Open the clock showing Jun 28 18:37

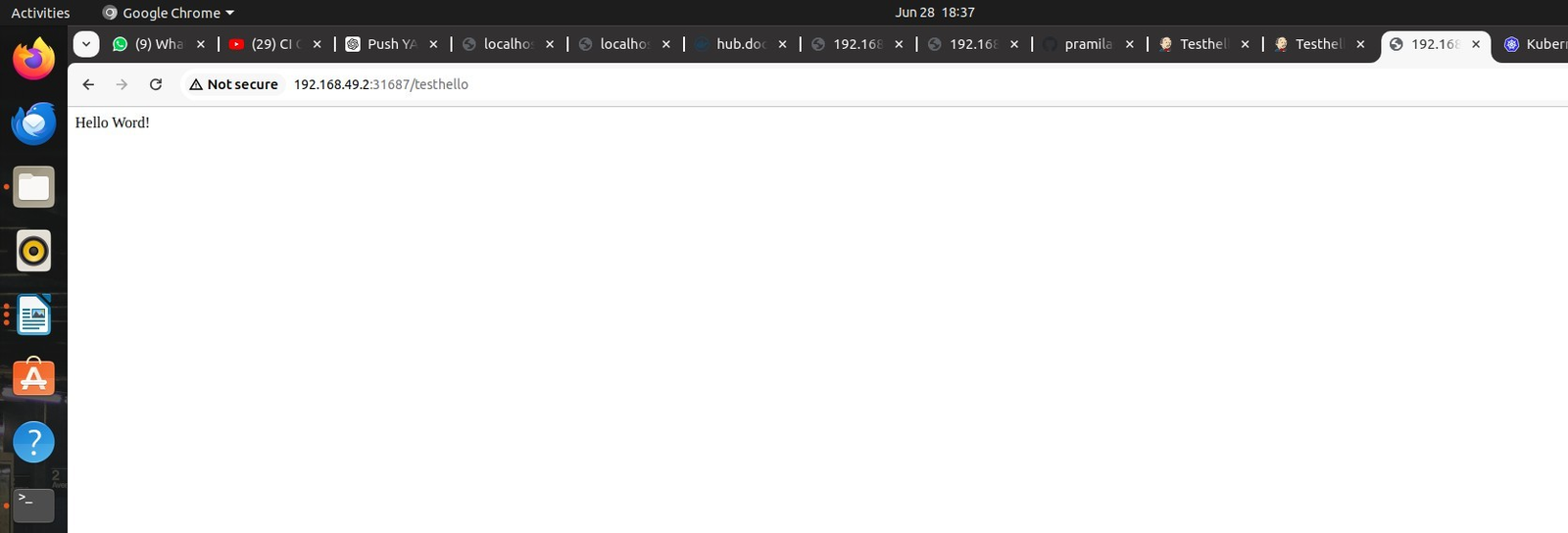[x=934, y=13]
